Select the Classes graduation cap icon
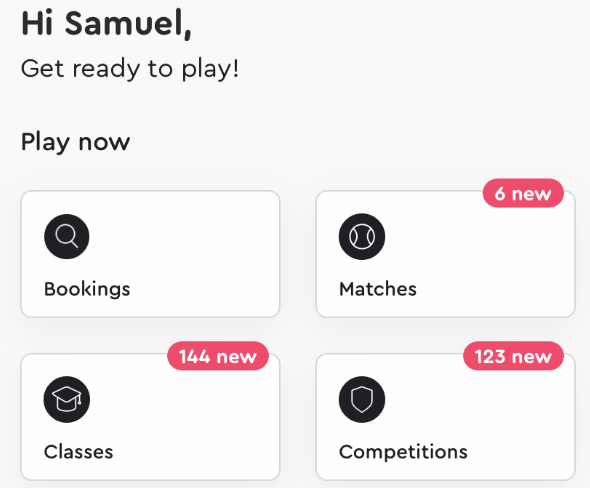Viewport: 590px width, 488px height. tap(67, 399)
